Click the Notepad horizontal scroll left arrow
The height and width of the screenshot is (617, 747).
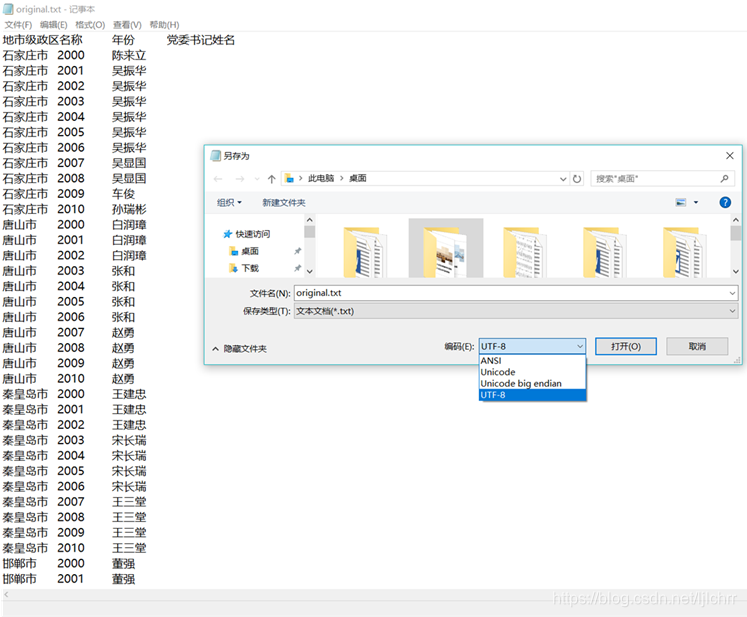[7, 594]
